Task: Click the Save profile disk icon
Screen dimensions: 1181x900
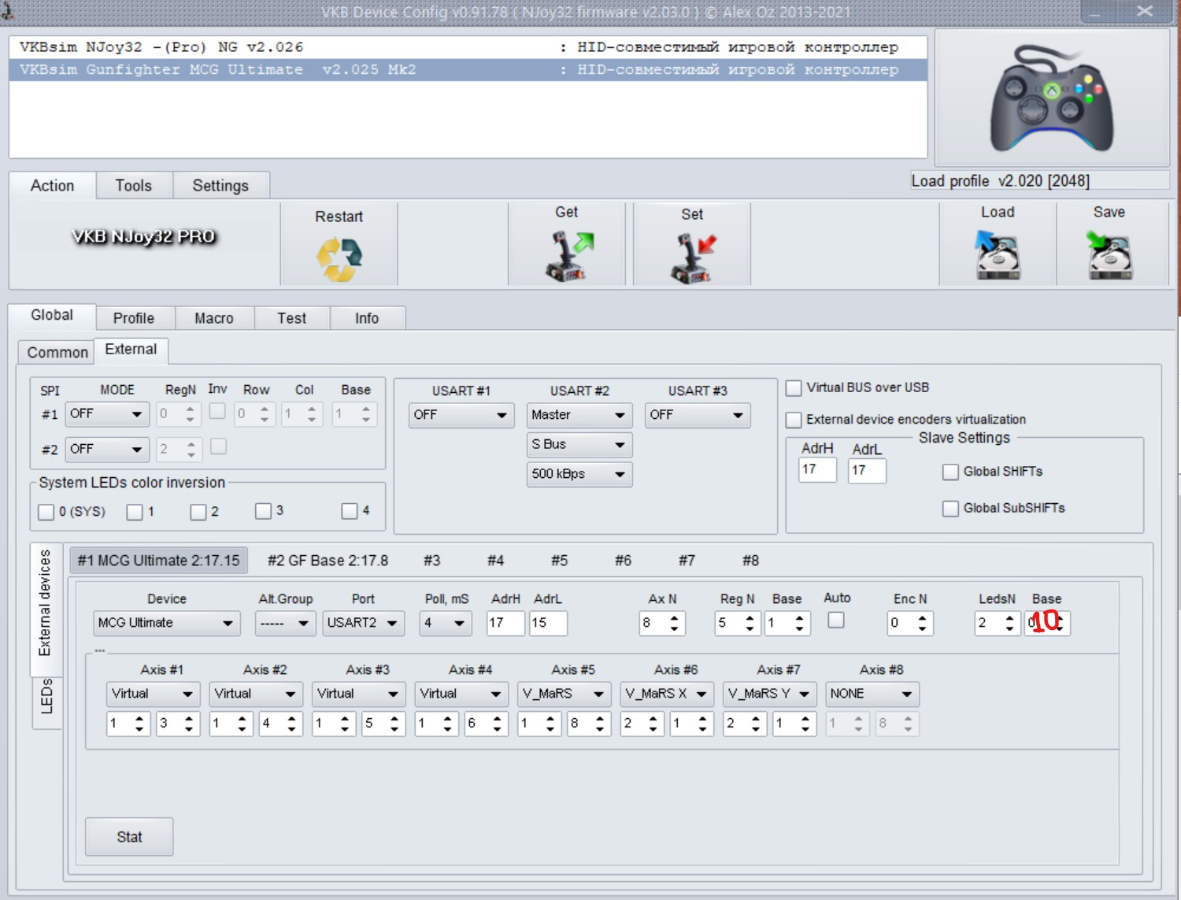Action: pos(1109,256)
